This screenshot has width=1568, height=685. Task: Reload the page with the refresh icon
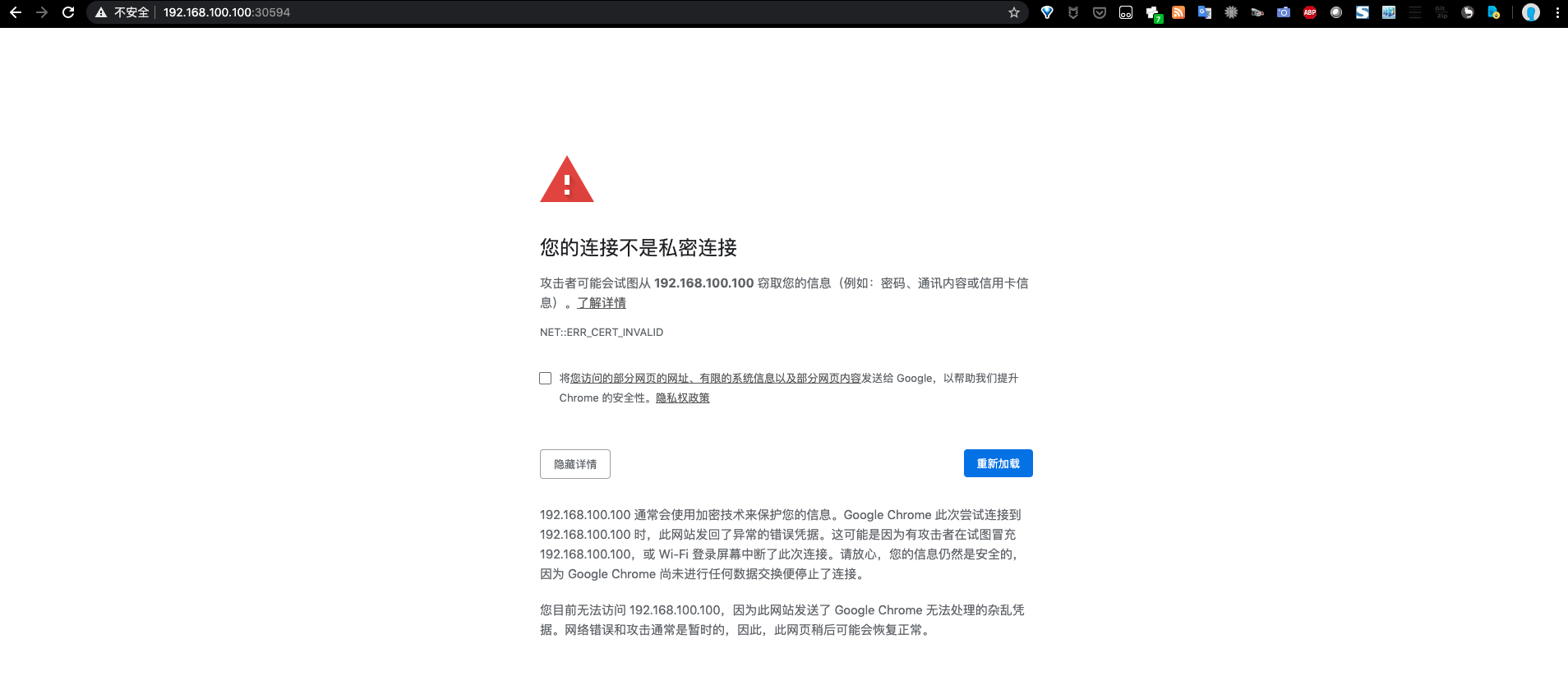[68, 12]
